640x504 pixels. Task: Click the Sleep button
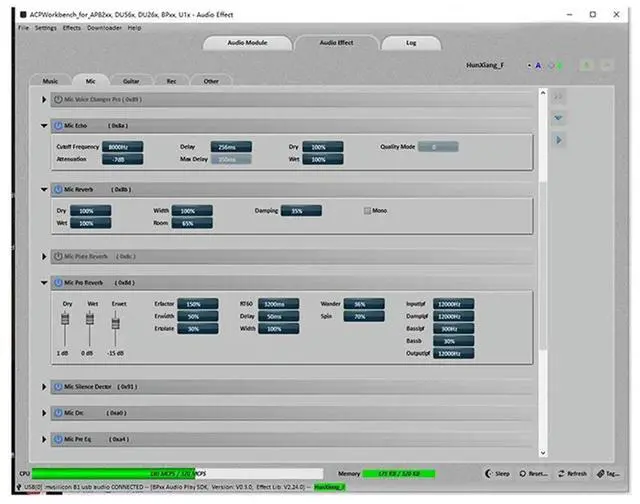[498, 473]
